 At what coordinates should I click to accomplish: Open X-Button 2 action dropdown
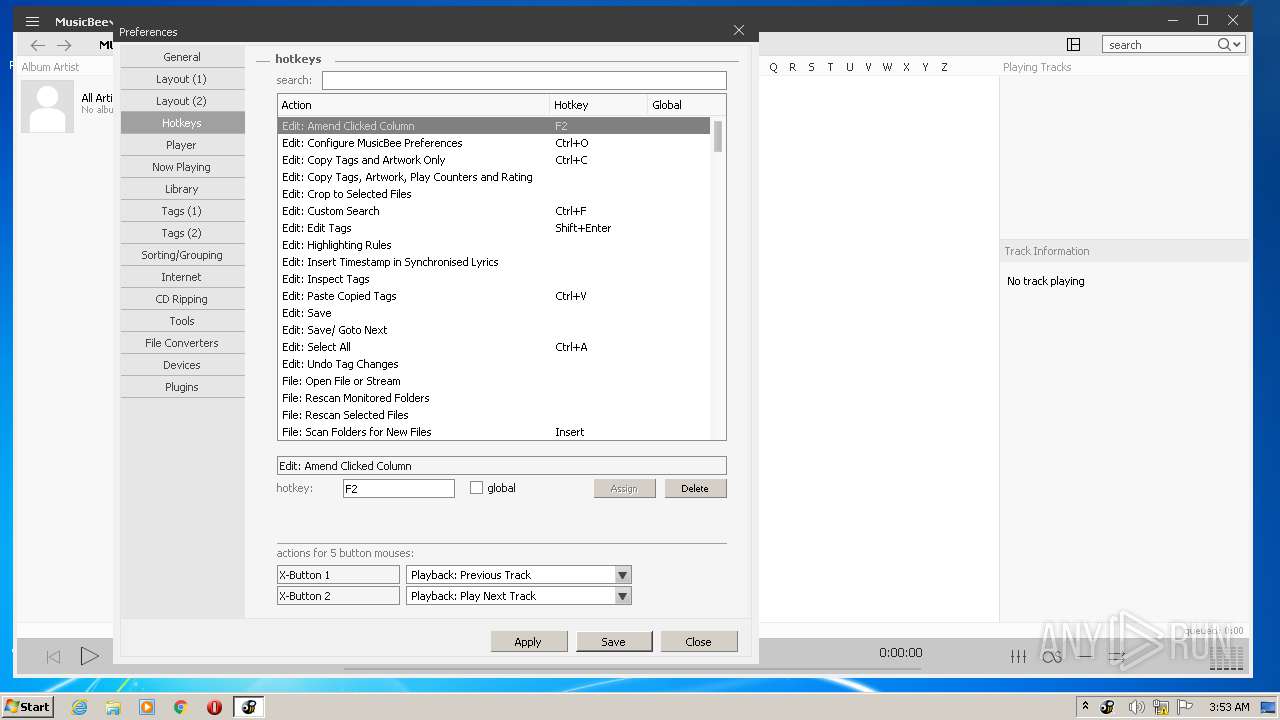622,596
